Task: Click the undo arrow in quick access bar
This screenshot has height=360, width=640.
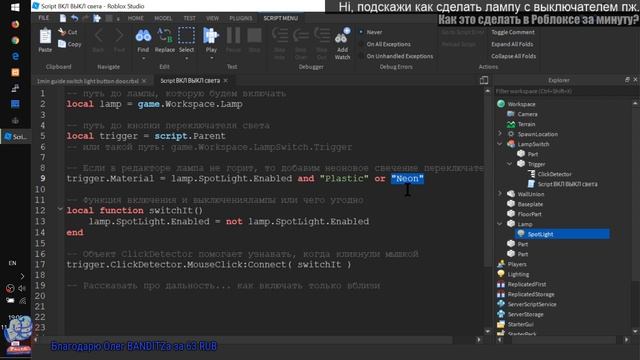Action: 74,18
